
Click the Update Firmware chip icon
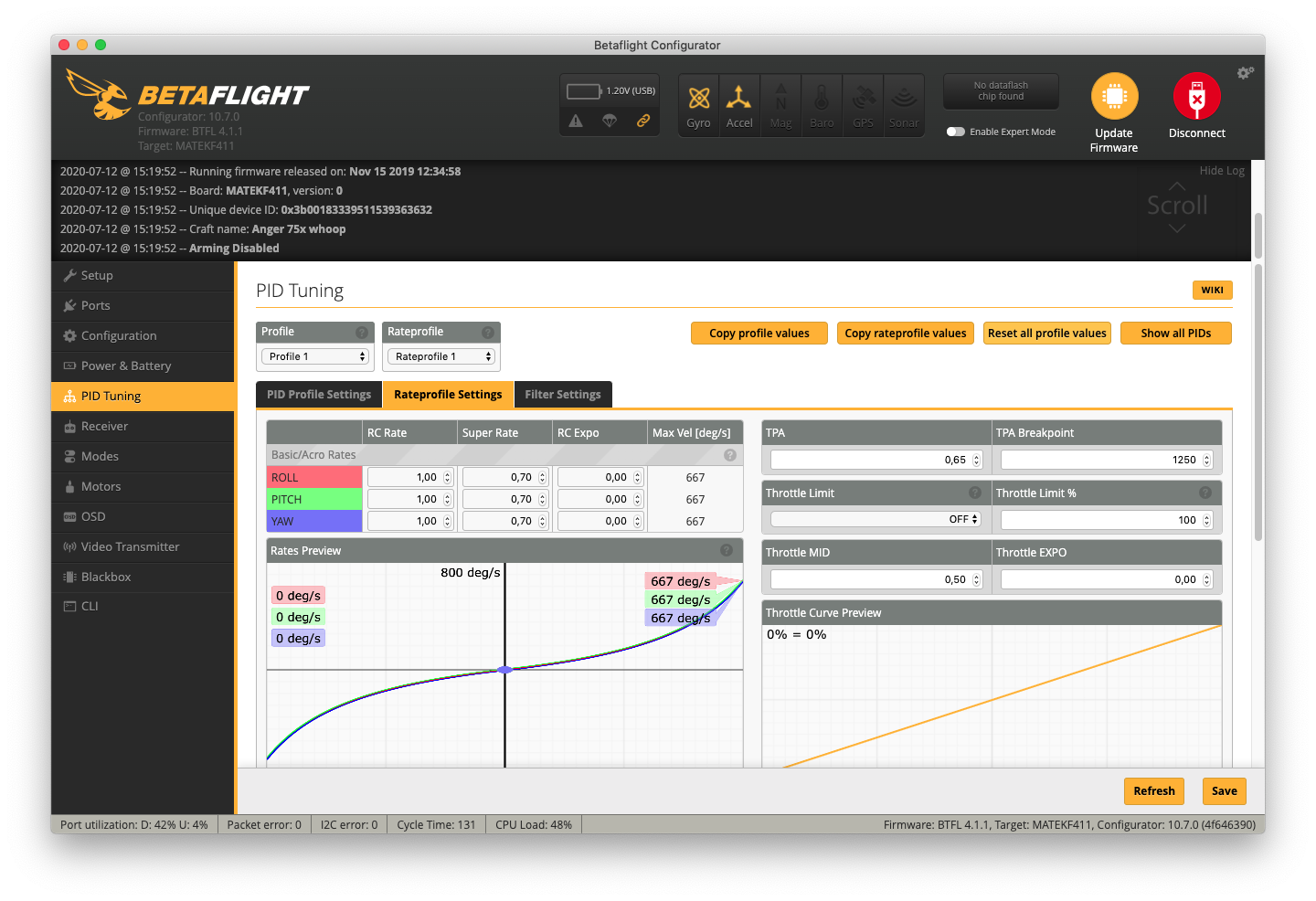[1114, 96]
